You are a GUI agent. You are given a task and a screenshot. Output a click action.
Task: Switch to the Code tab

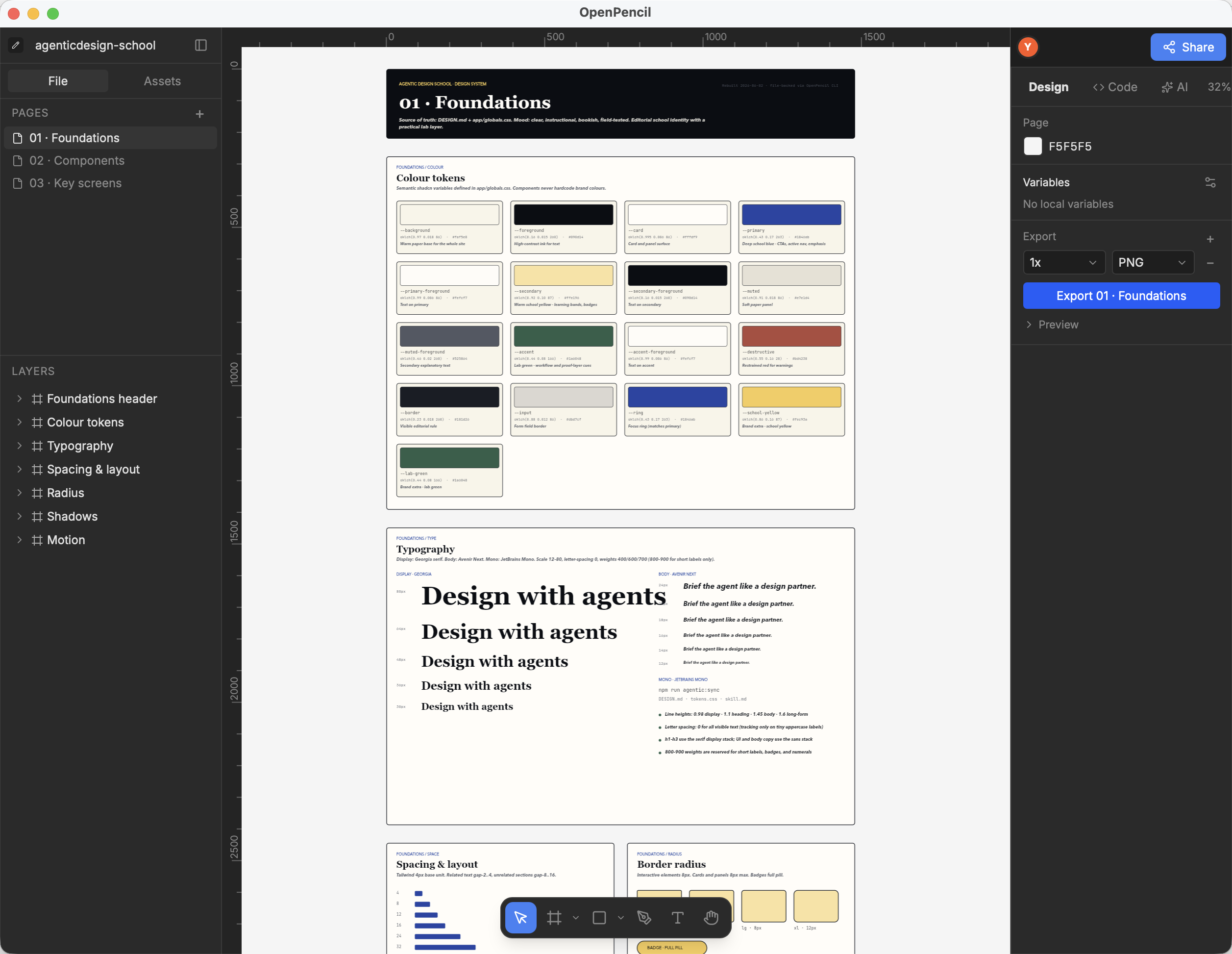pyautogui.click(x=1115, y=87)
